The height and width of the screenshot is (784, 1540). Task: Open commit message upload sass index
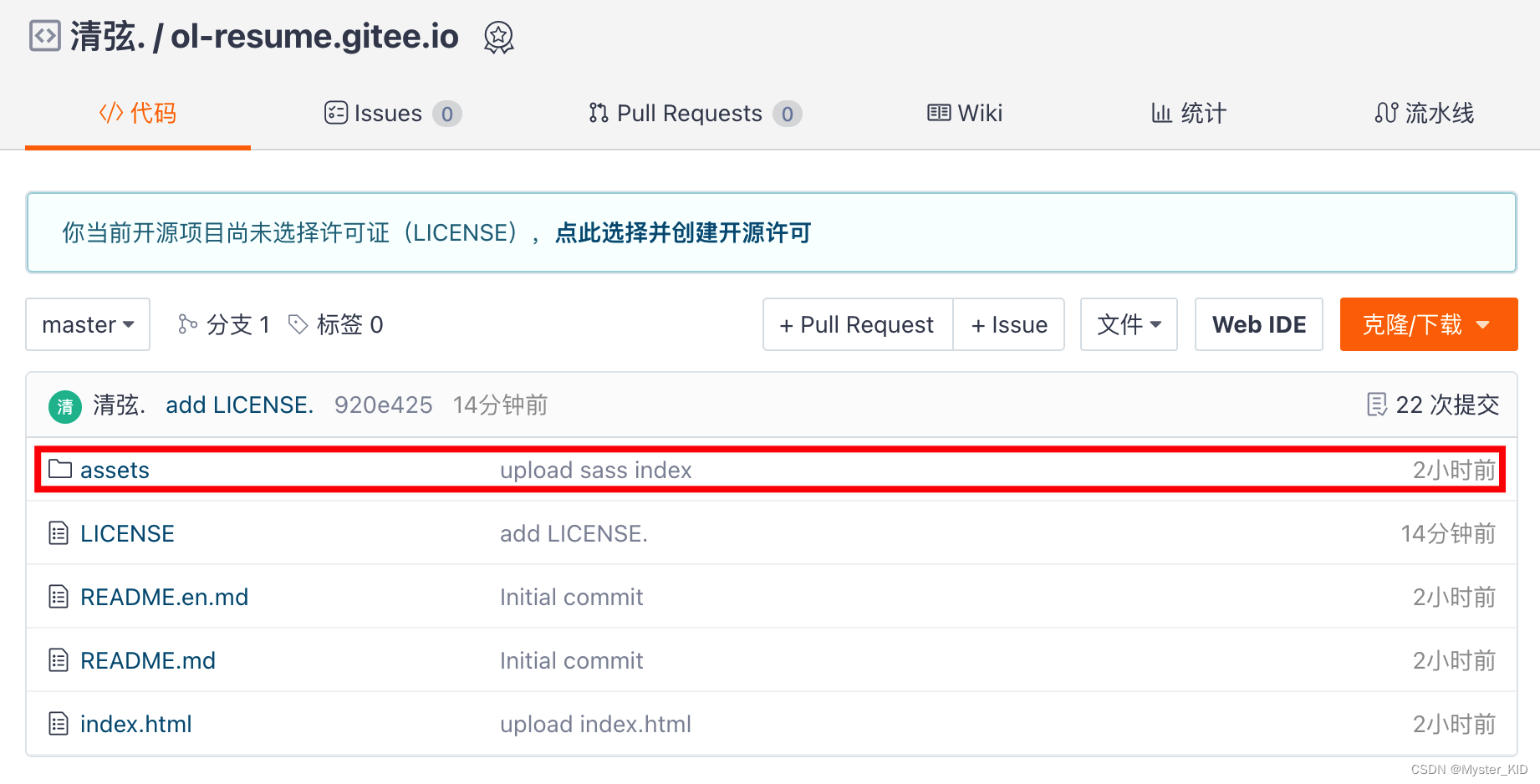[596, 470]
